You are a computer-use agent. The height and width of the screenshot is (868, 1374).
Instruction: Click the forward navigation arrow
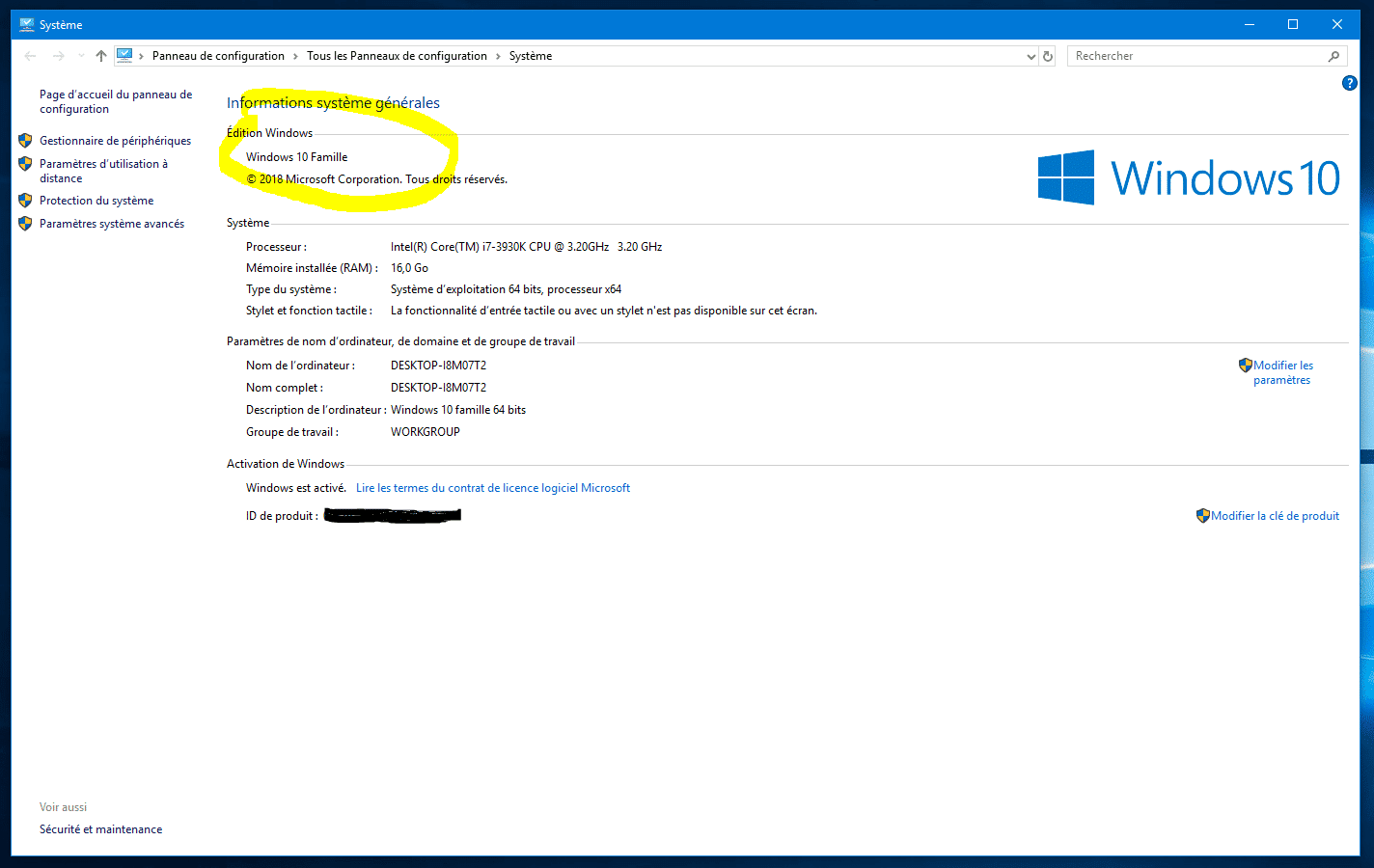pos(59,56)
